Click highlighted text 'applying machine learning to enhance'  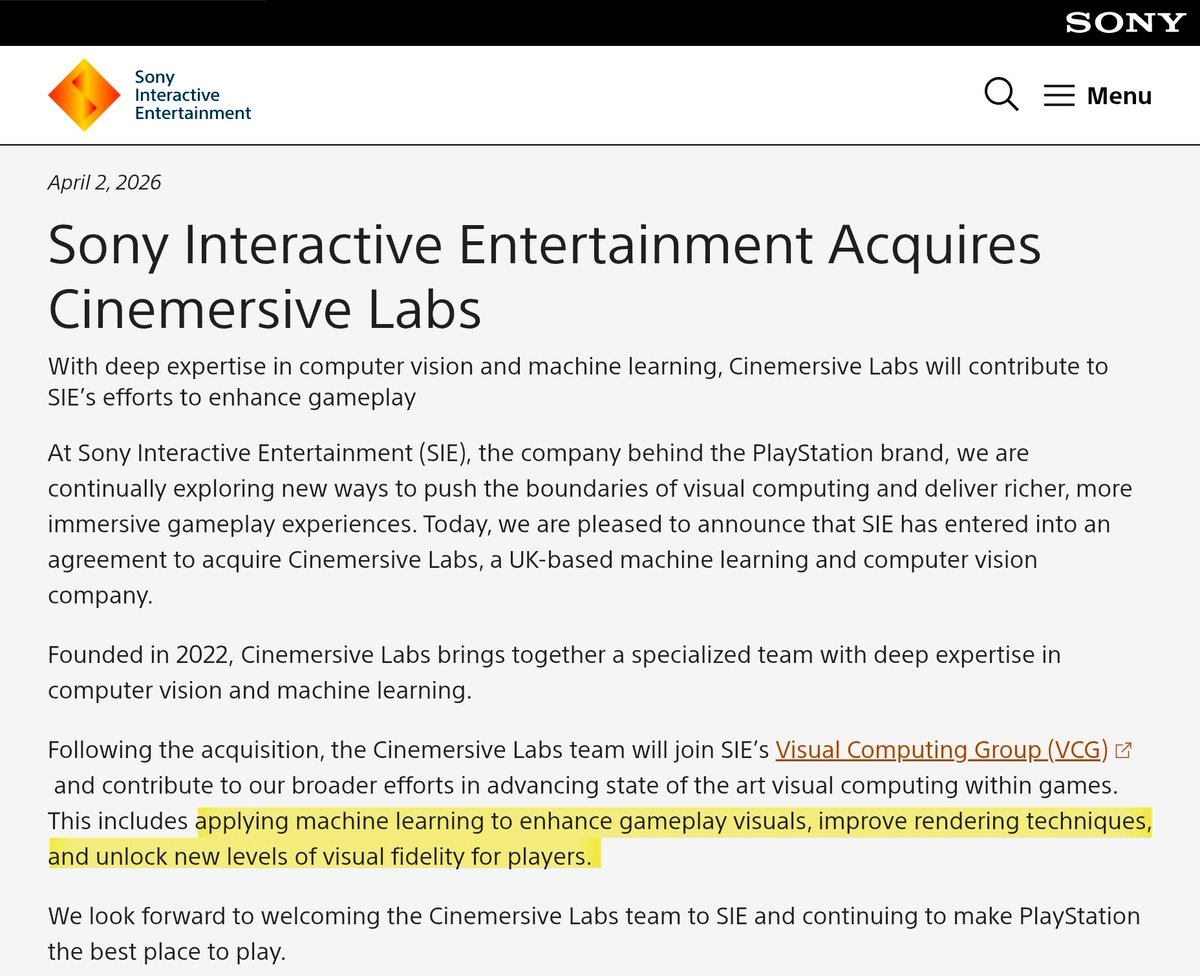[405, 822]
